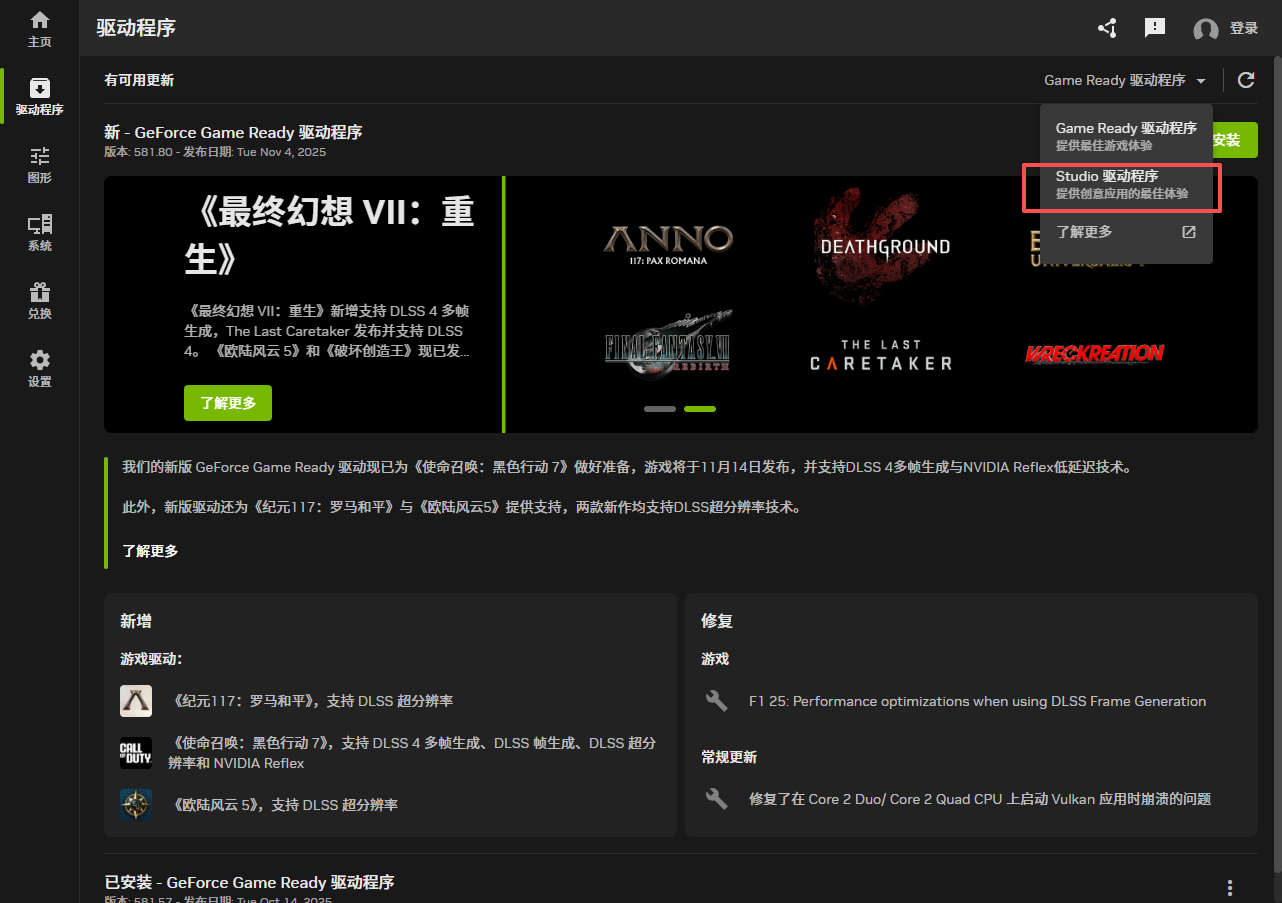The height and width of the screenshot is (903, 1282).
Task: Select the second green slide indicator
Action: pyautogui.click(x=700, y=408)
